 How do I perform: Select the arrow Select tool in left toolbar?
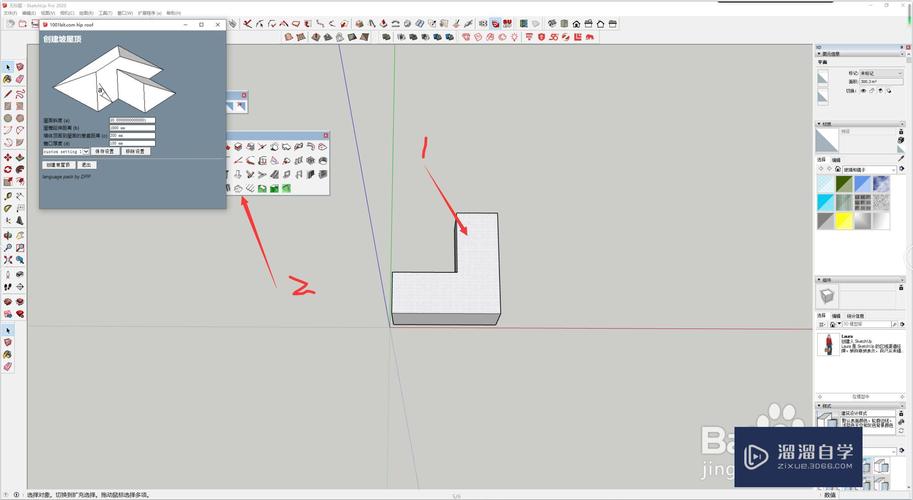(x=8, y=67)
